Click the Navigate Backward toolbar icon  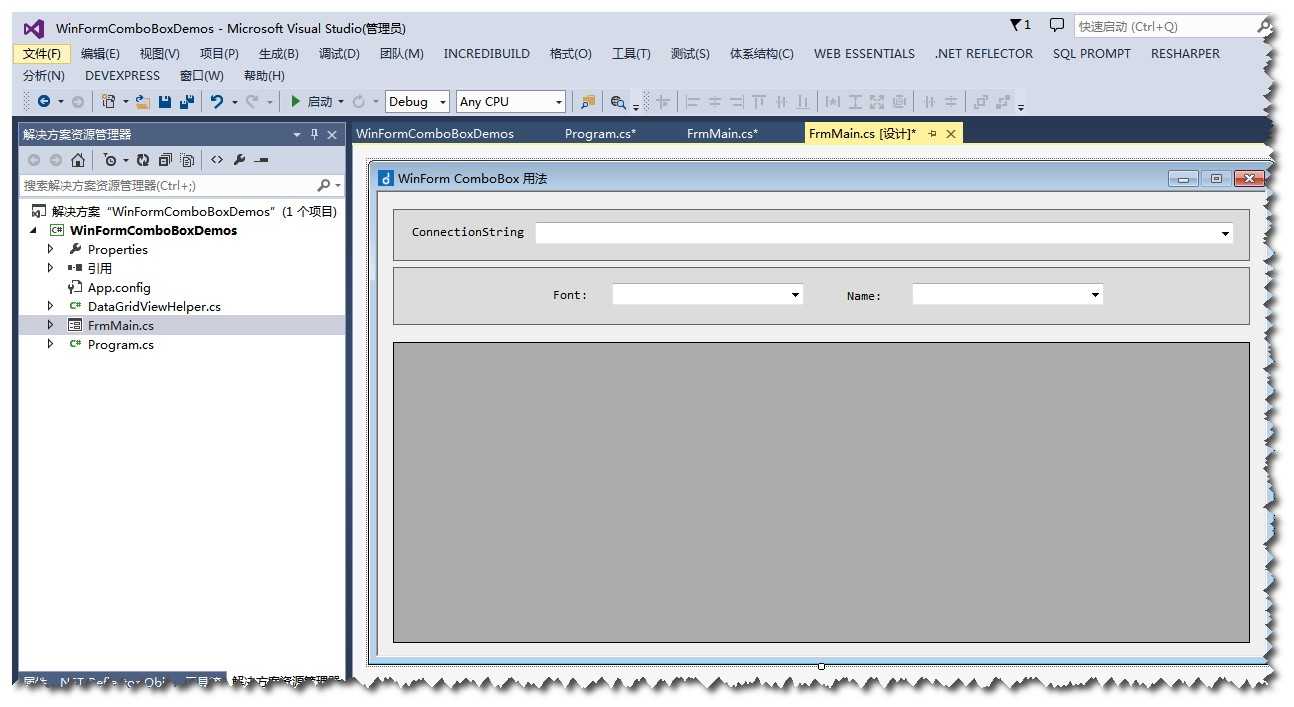pyautogui.click(x=43, y=101)
